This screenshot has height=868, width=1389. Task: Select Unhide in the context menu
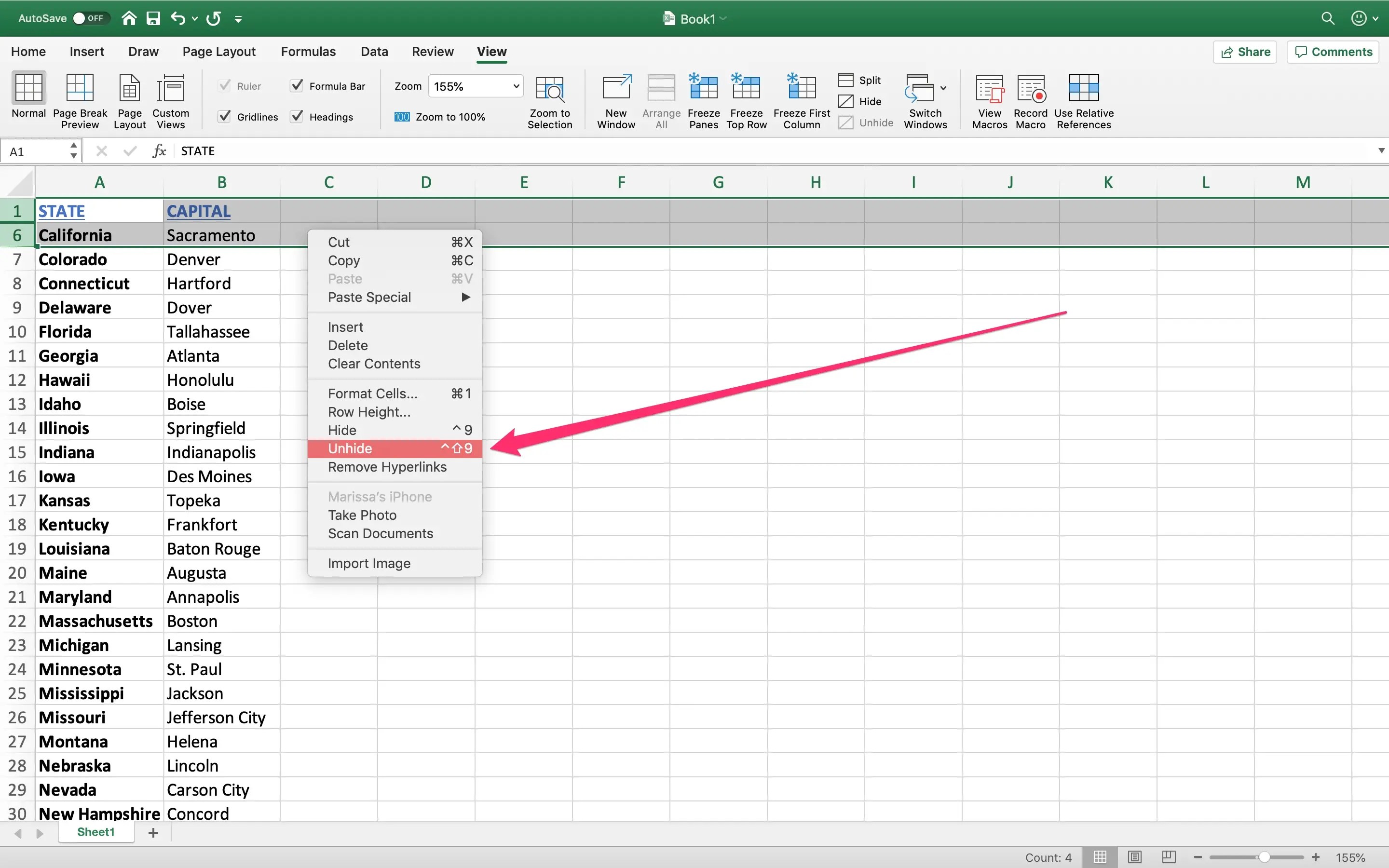(x=350, y=448)
